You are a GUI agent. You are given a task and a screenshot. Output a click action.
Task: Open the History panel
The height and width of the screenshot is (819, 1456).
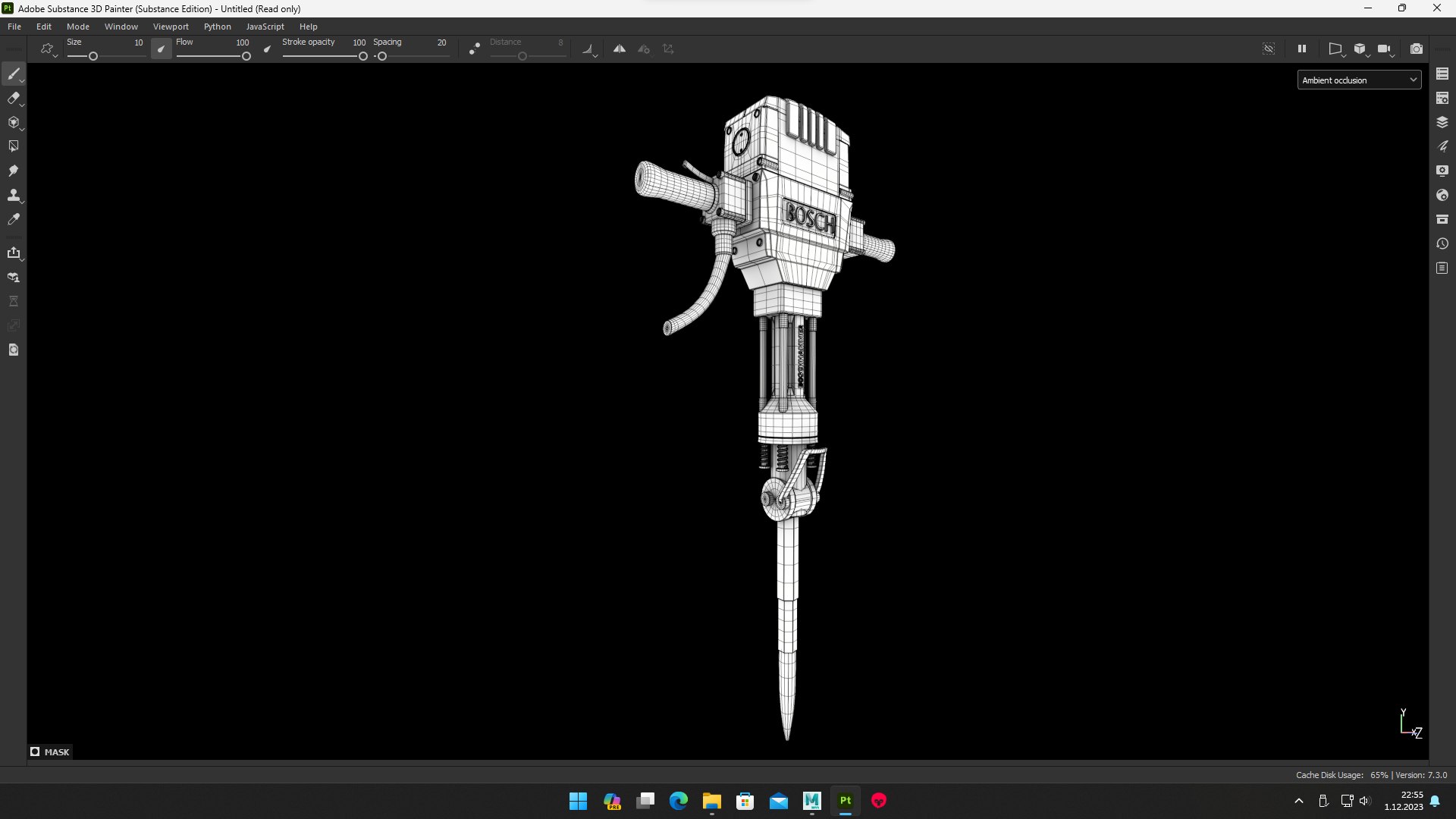click(x=1442, y=243)
